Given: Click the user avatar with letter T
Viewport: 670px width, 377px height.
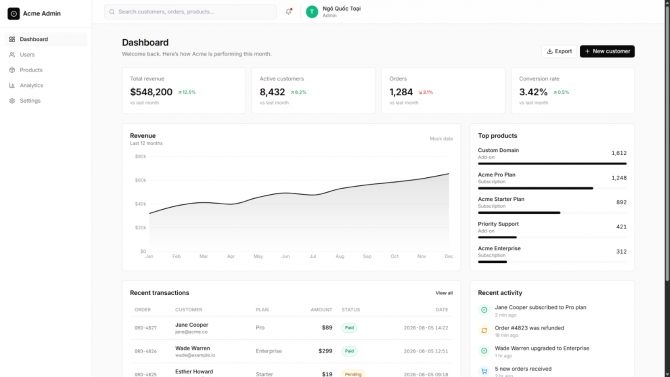Looking at the screenshot, I should tap(312, 12).
